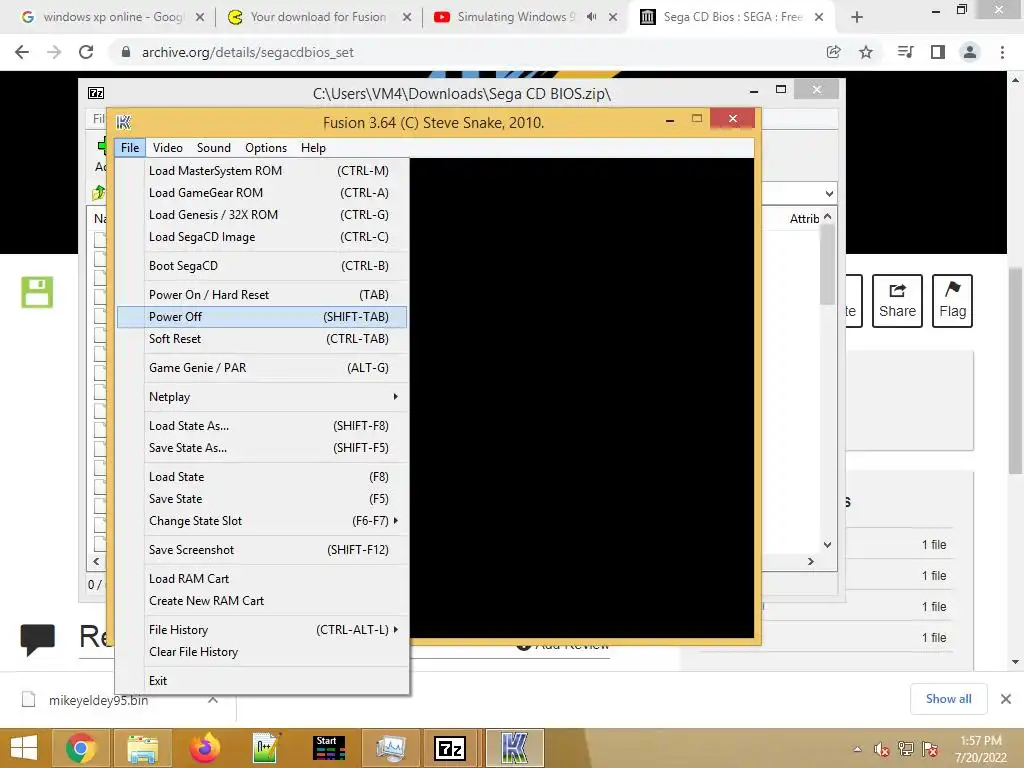Choose Load SegaCD Image
This screenshot has width=1024, height=768.
pyautogui.click(x=262, y=237)
